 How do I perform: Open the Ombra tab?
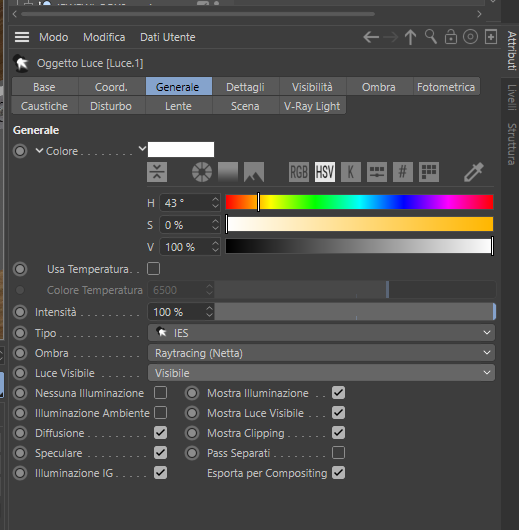(379, 87)
